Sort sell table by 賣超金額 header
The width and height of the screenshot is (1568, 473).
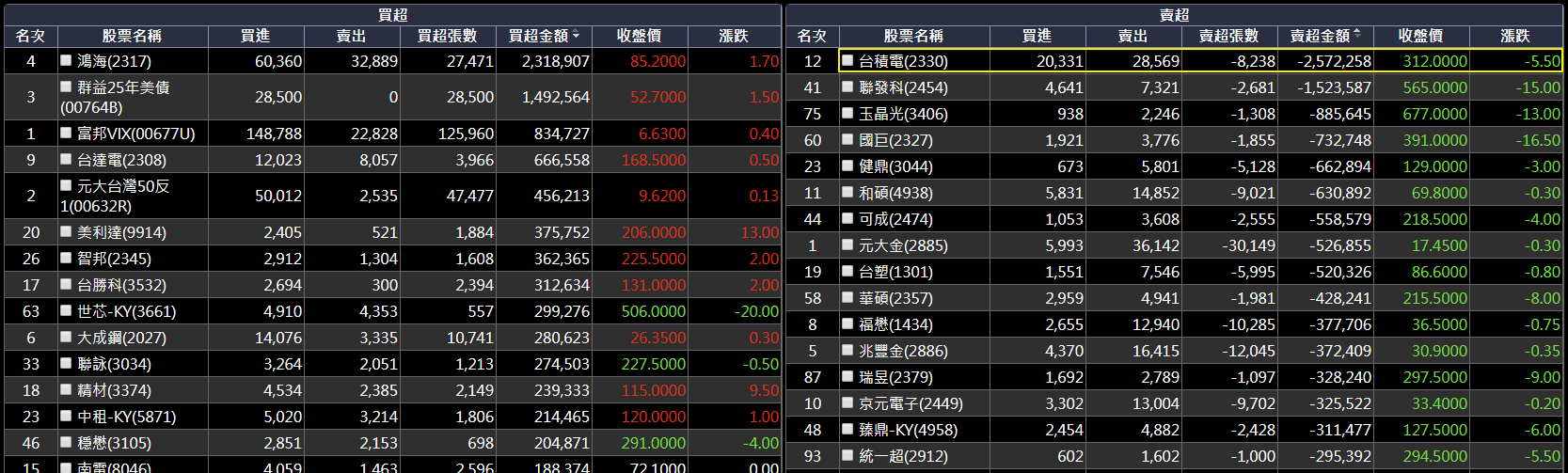(1324, 36)
